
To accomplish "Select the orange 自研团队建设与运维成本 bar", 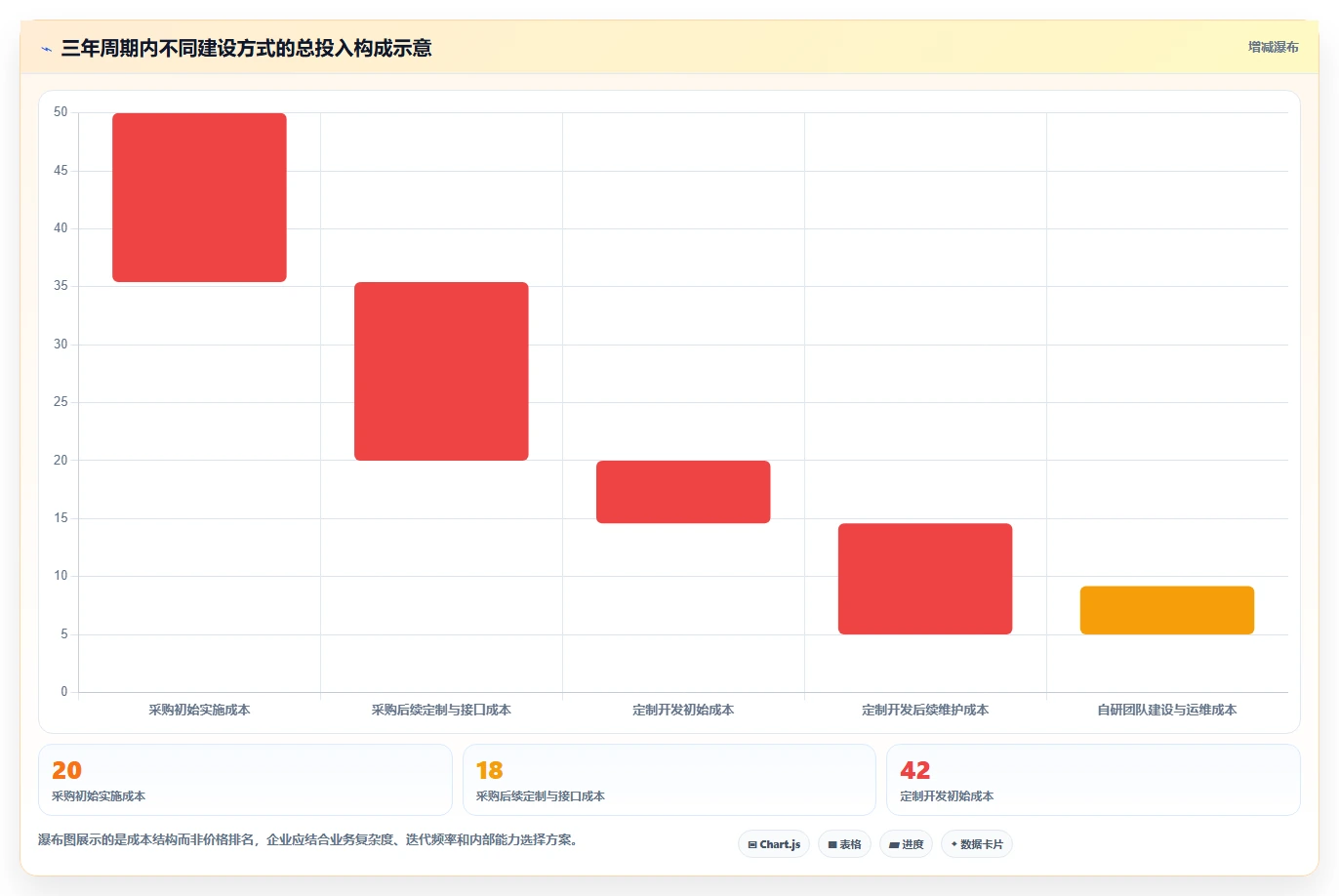I will point(1167,610).
